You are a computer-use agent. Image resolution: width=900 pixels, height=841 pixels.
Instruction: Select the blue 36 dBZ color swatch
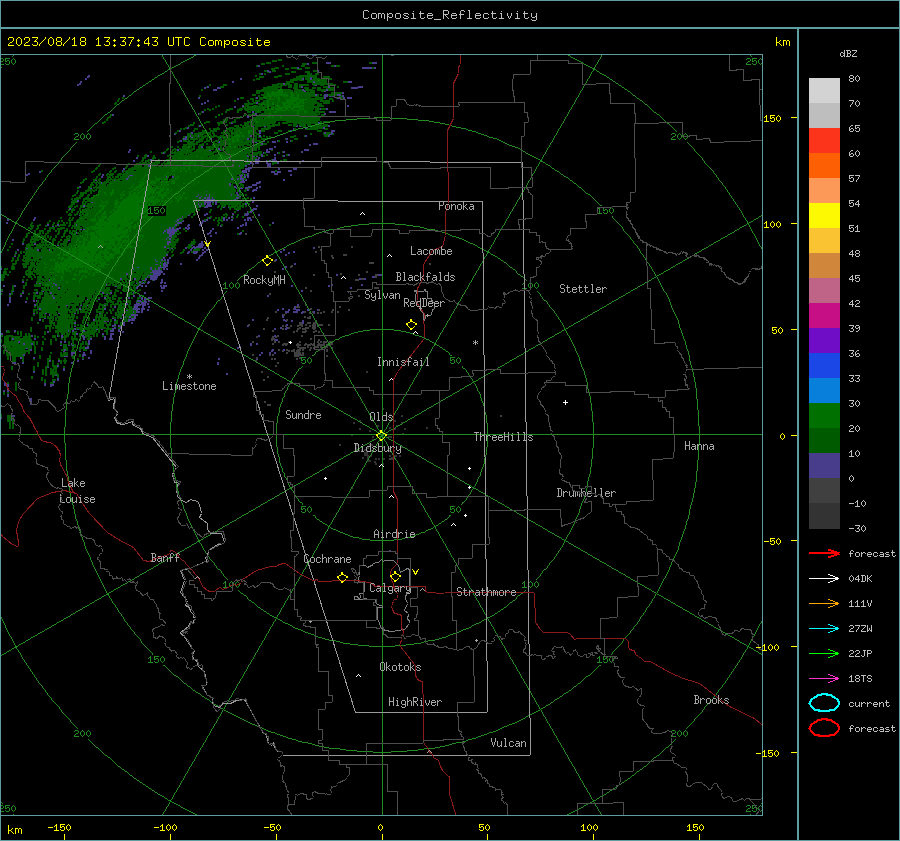click(x=824, y=365)
